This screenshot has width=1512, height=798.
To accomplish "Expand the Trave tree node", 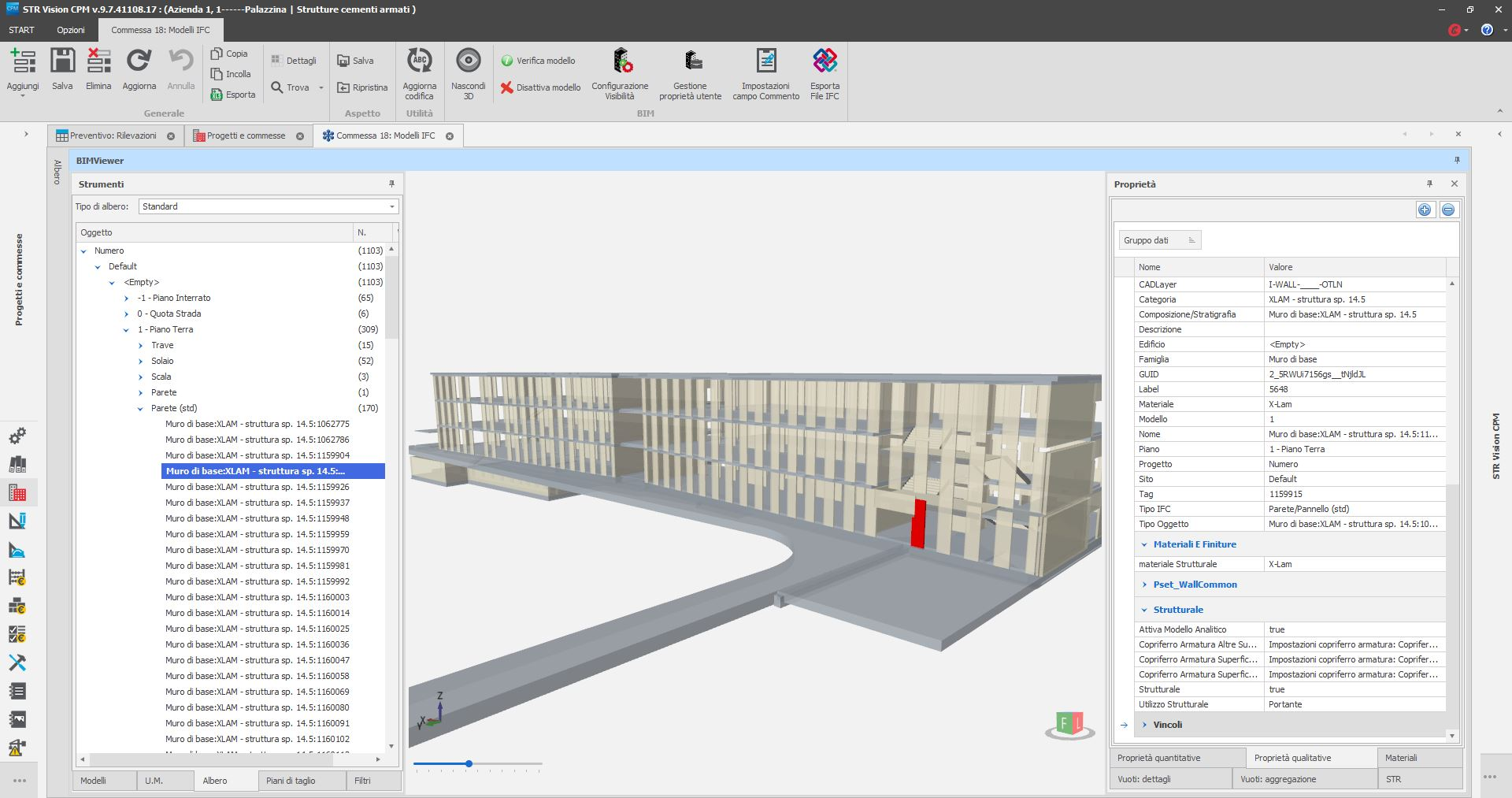I will [x=141, y=346].
